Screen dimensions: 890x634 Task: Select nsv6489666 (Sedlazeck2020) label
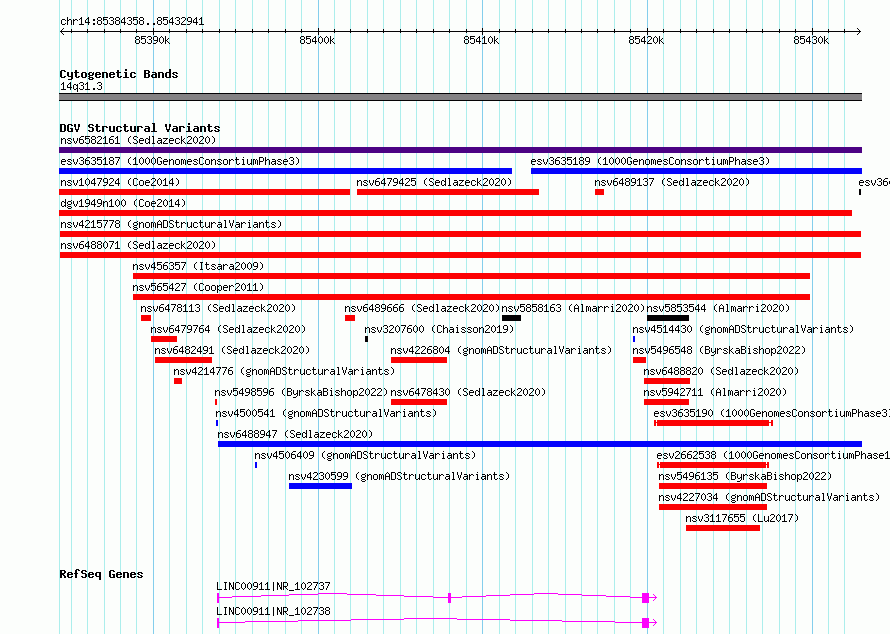(x=422, y=308)
